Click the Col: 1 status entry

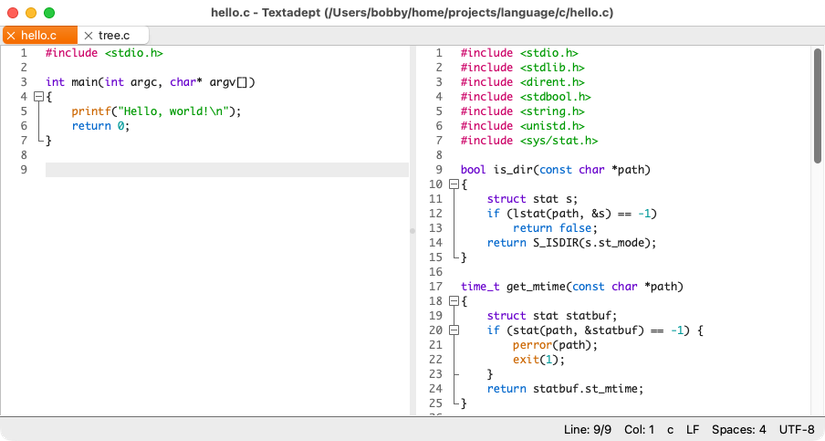pyautogui.click(x=639, y=429)
